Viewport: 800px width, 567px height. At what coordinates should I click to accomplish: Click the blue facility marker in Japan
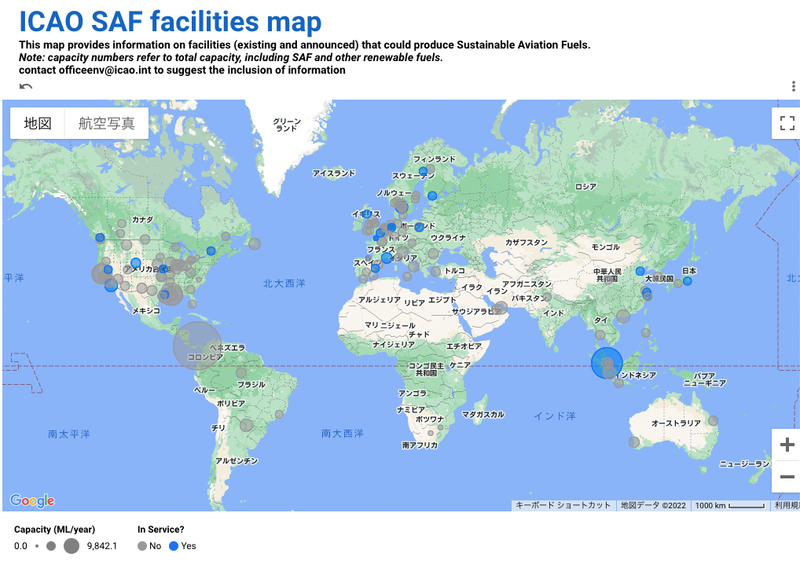pos(687,281)
